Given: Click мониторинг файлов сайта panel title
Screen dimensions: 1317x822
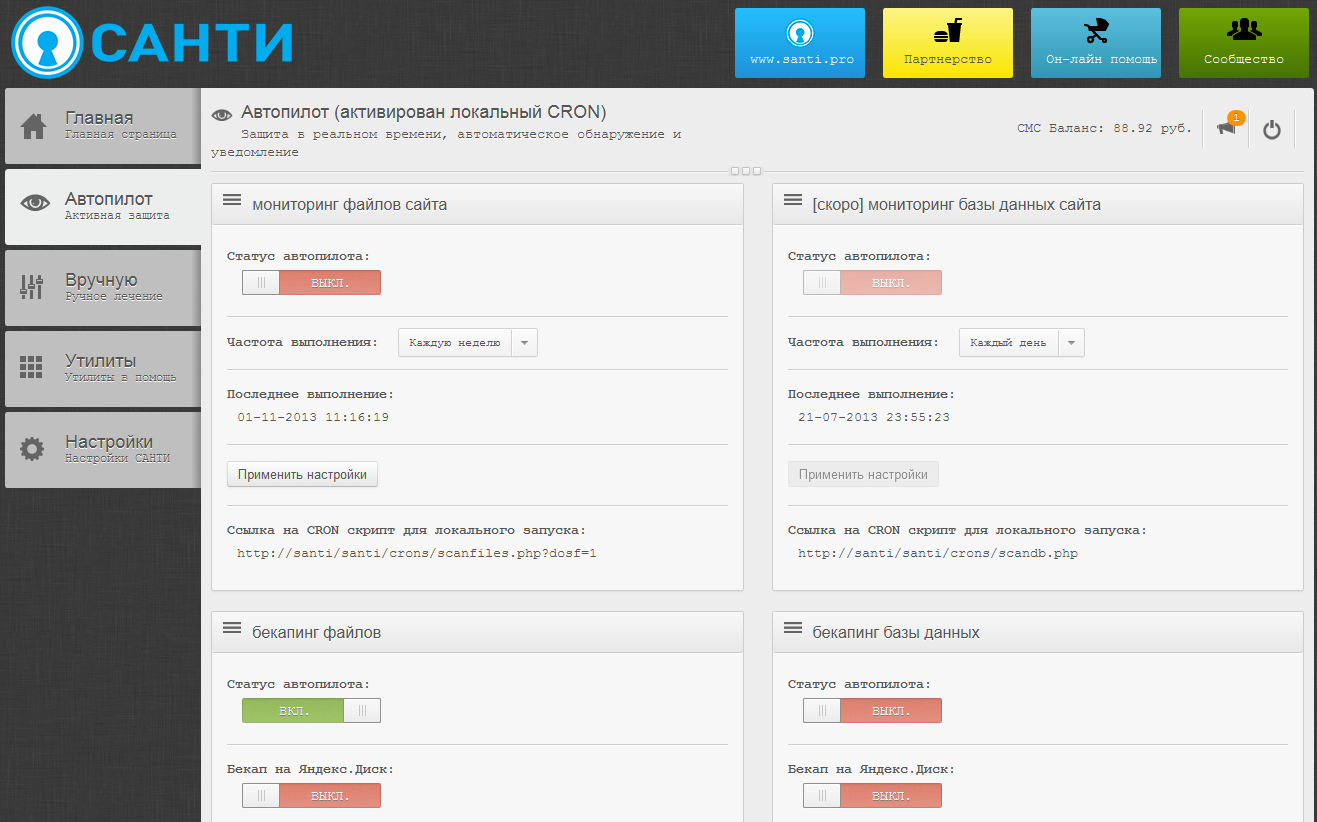Looking at the screenshot, I should tap(350, 204).
